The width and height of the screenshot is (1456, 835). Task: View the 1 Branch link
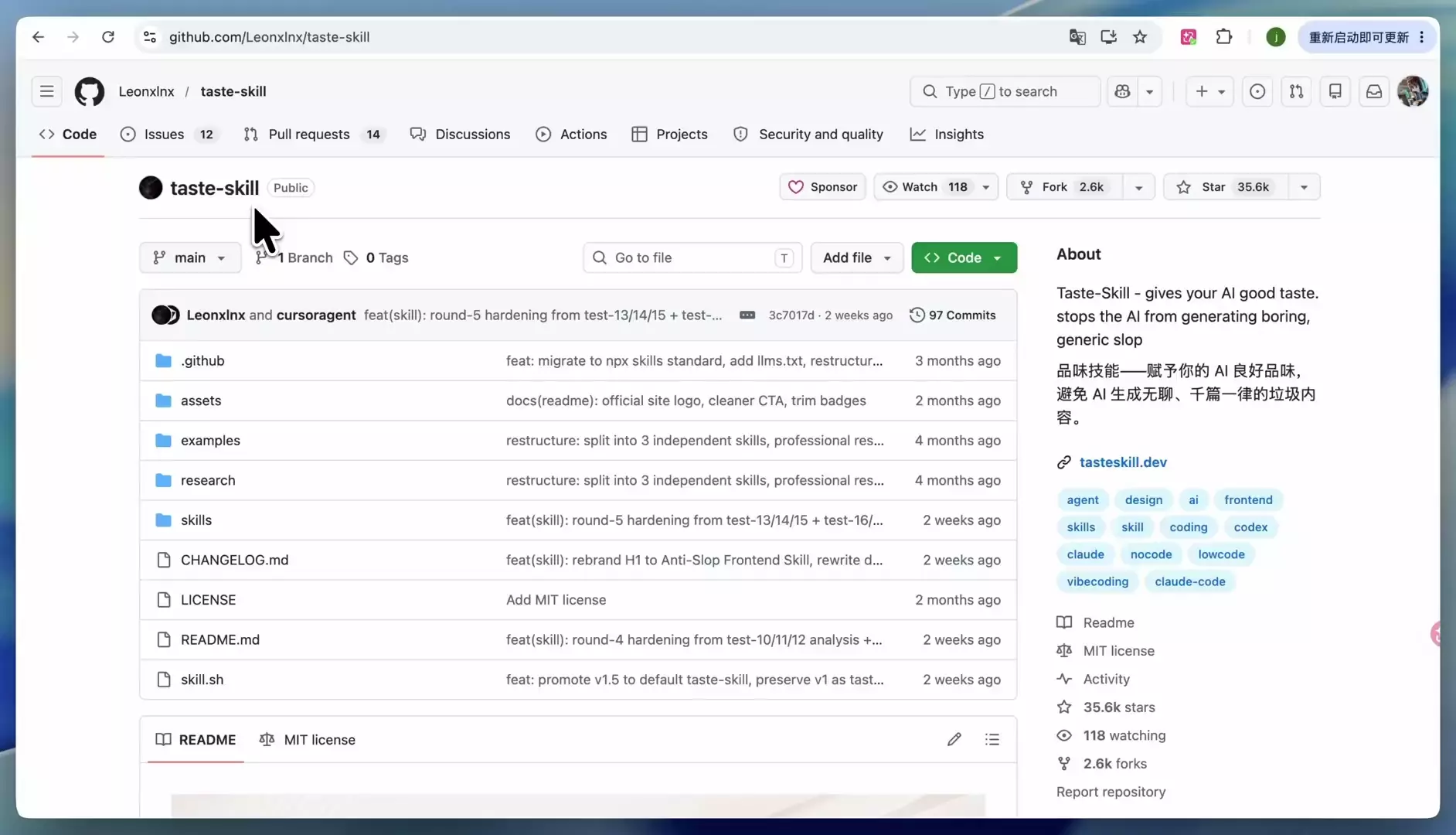[x=294, y=258]
